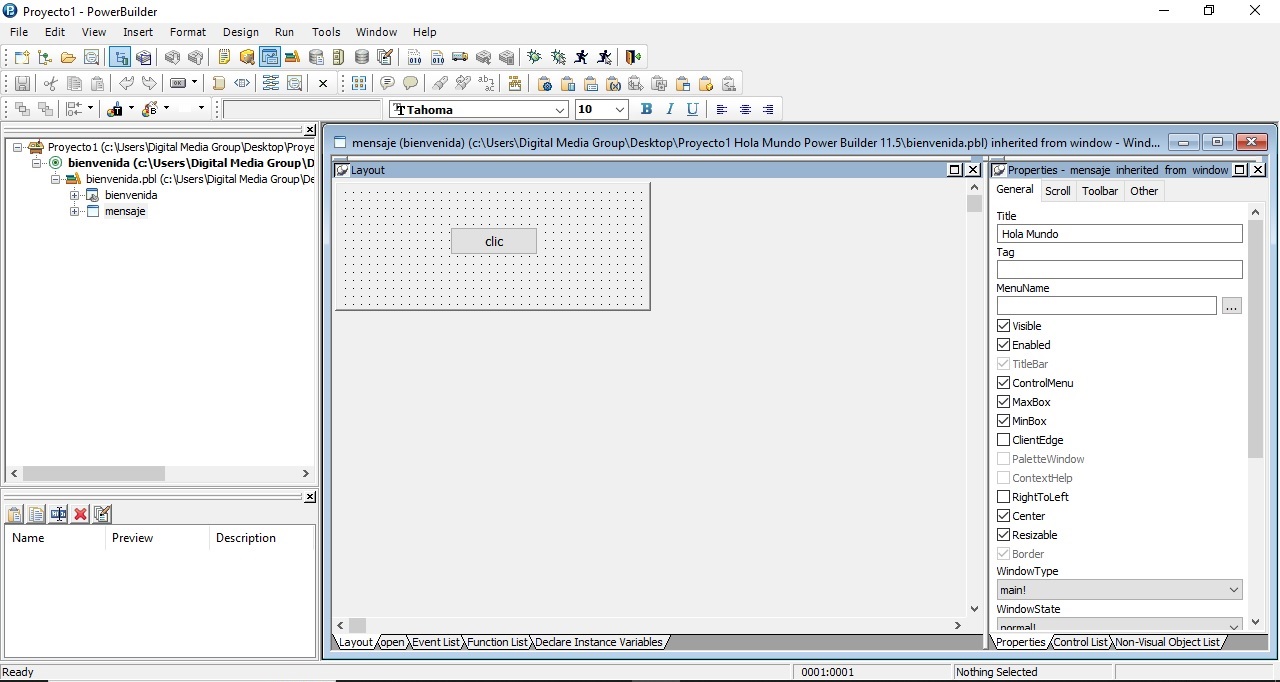1280x682 pixels.
Task: Apply bold formatting with the B icon
Action: pos(646,109)
